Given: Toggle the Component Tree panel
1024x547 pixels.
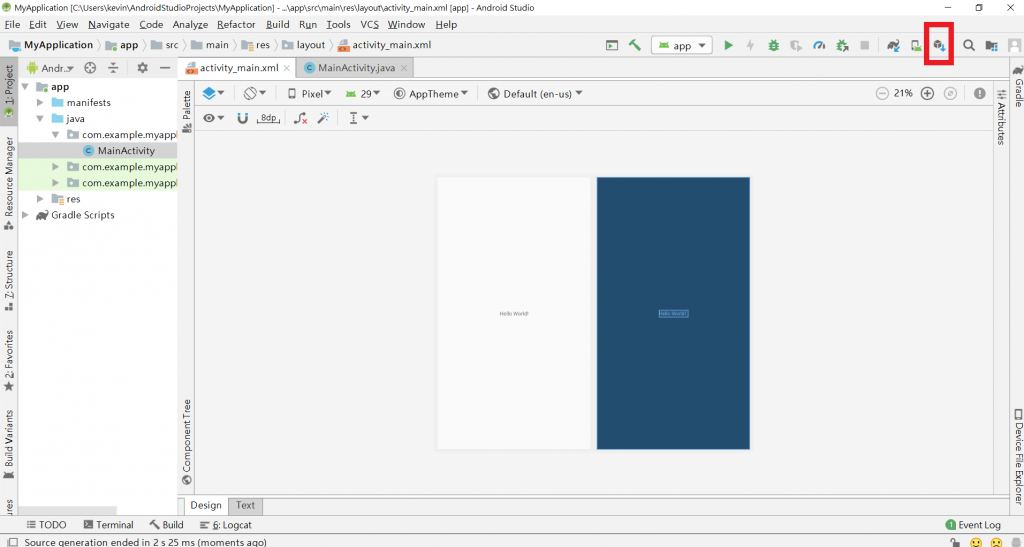Looking at the screenshot, I should (x=186, y=442).
